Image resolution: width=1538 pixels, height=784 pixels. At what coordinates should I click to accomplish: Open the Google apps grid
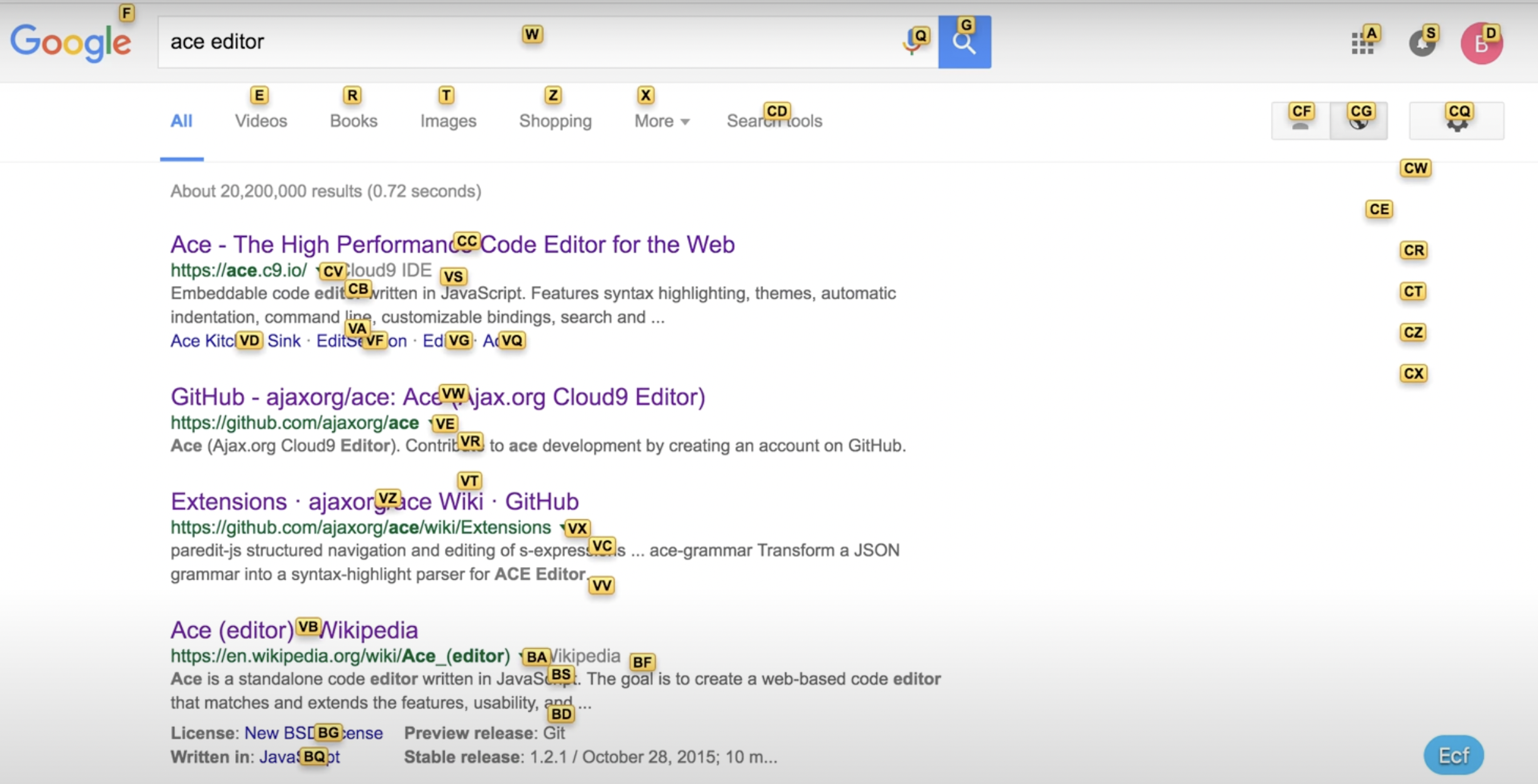[x=1362, y=43]
